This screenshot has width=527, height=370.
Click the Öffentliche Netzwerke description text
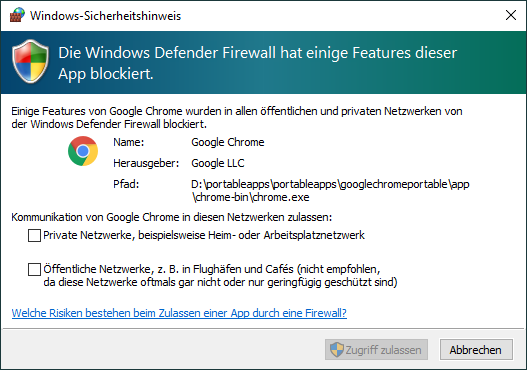tap(220, 276)
